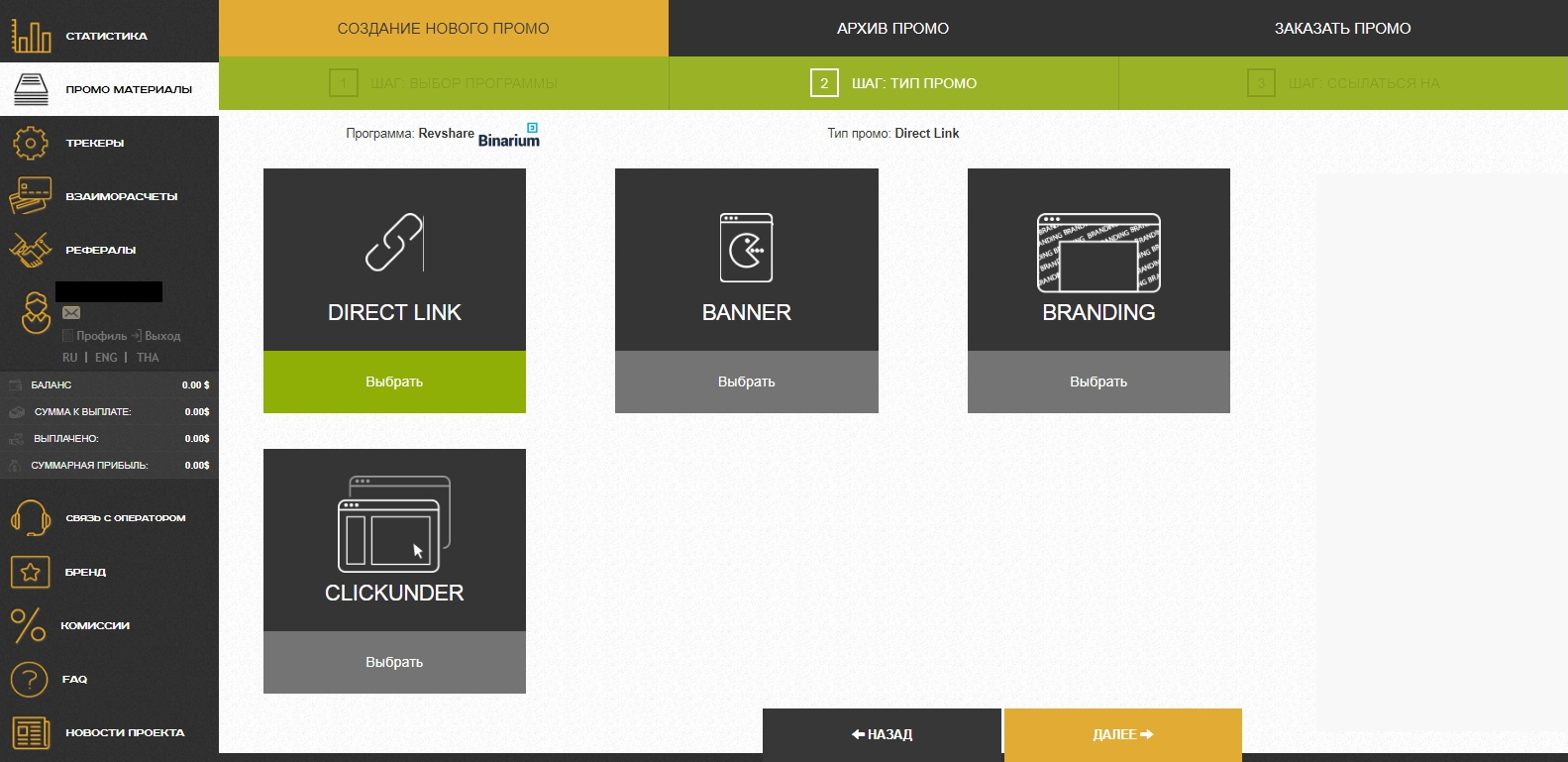Select Выбрать under Clickunder

pyautogui.click(x=394, y=662)
